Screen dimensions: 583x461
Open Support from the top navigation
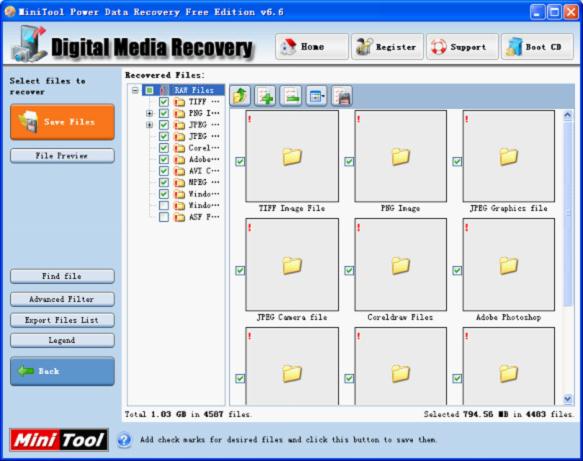click(462, 46)
